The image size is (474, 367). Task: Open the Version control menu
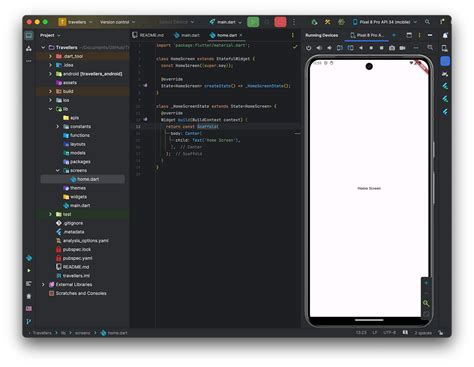118,22
